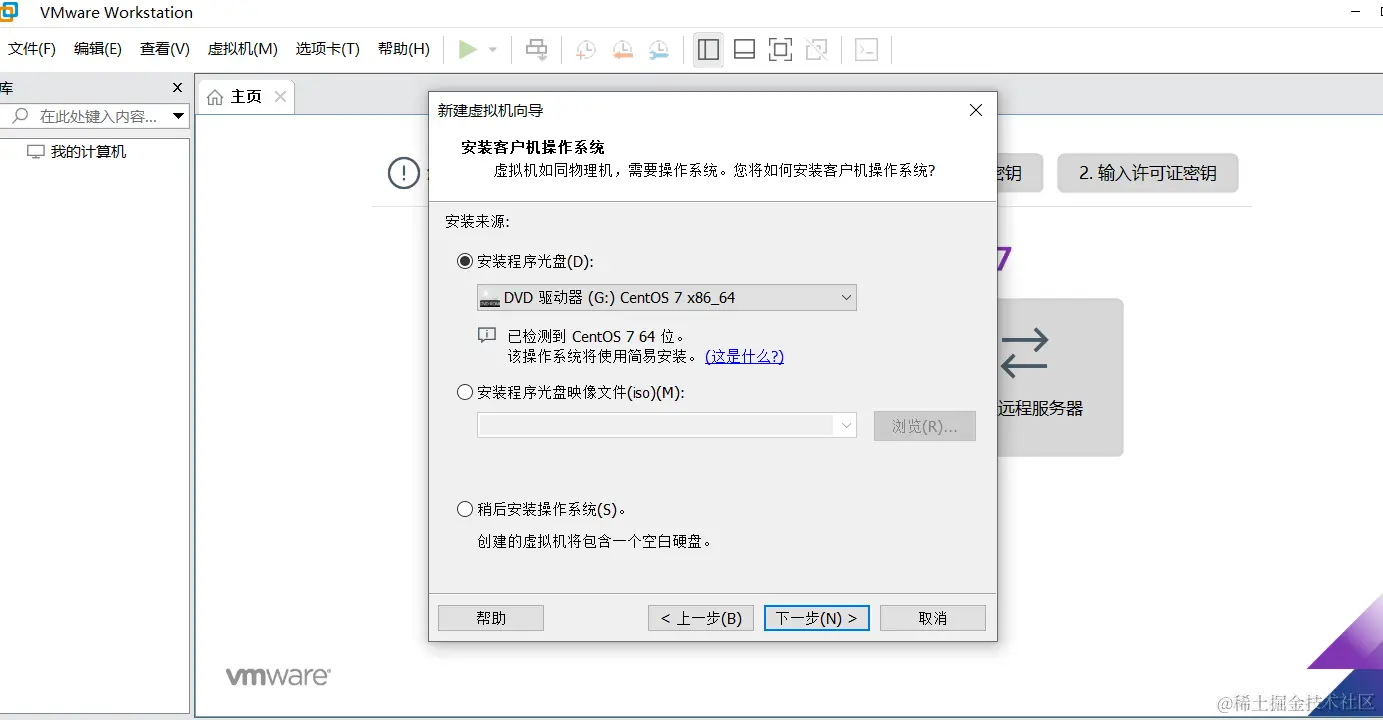Open the Tabs menu
The image size is (1383, 720).
(327, 49)
